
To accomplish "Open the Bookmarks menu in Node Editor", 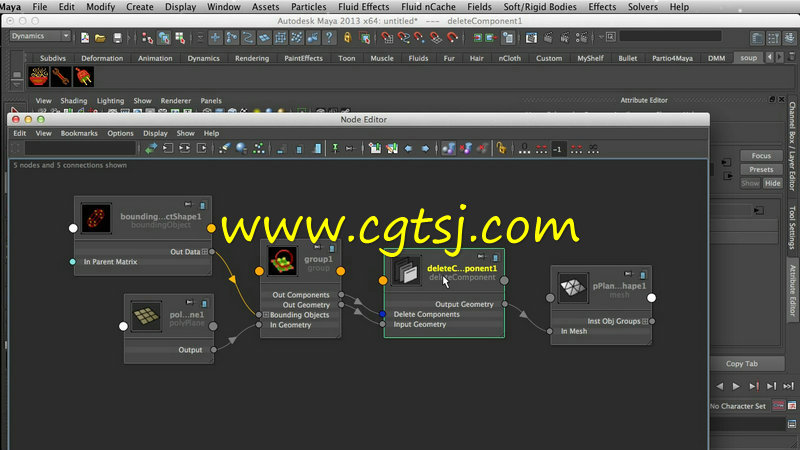I will [79, 133].
